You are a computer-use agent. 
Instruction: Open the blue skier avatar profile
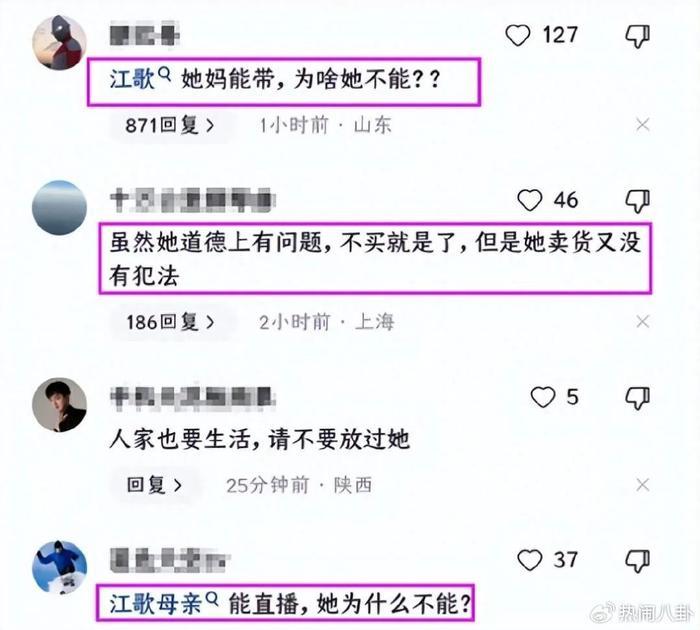59,567
